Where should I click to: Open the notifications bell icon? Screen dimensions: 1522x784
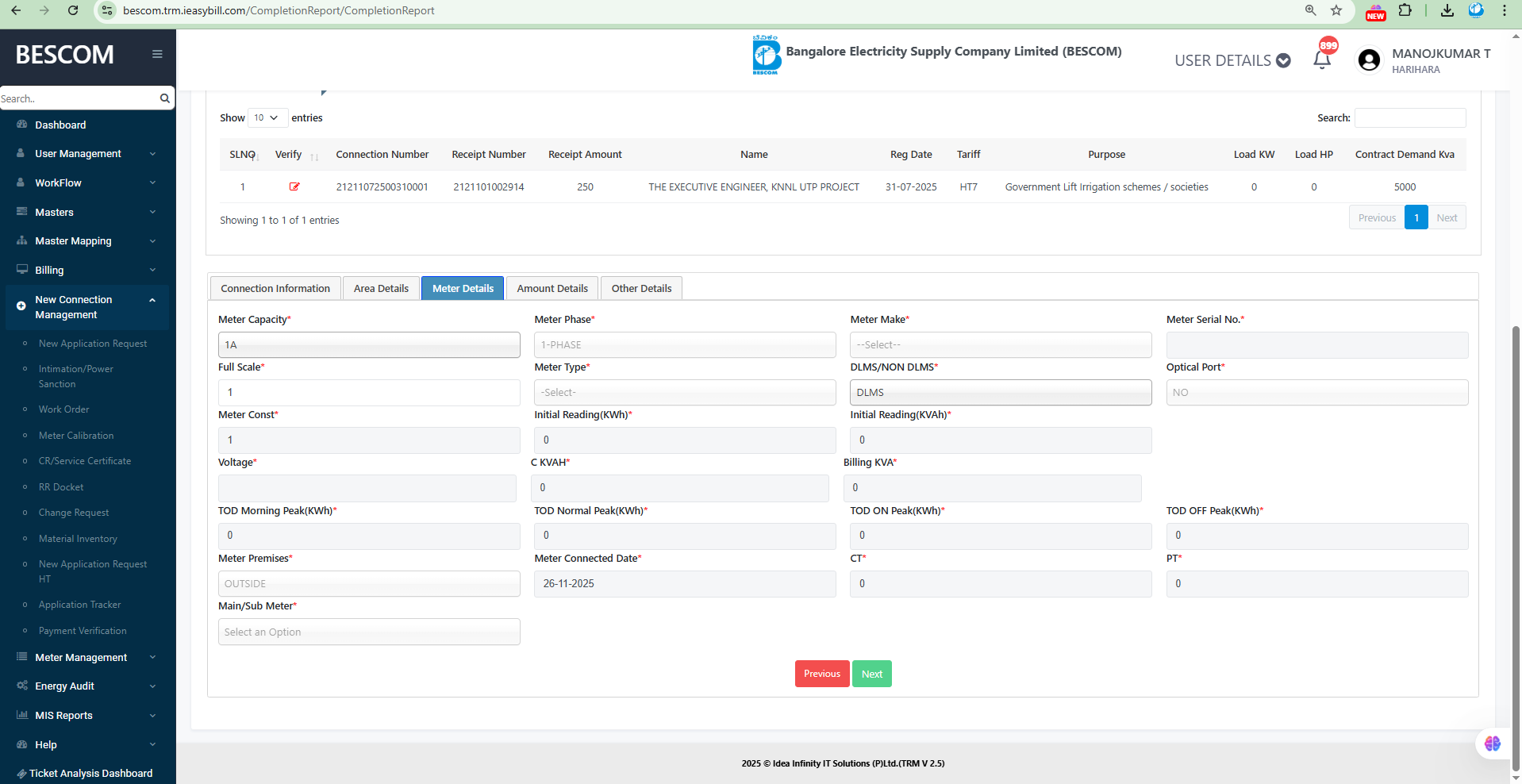click(1321, 60)
